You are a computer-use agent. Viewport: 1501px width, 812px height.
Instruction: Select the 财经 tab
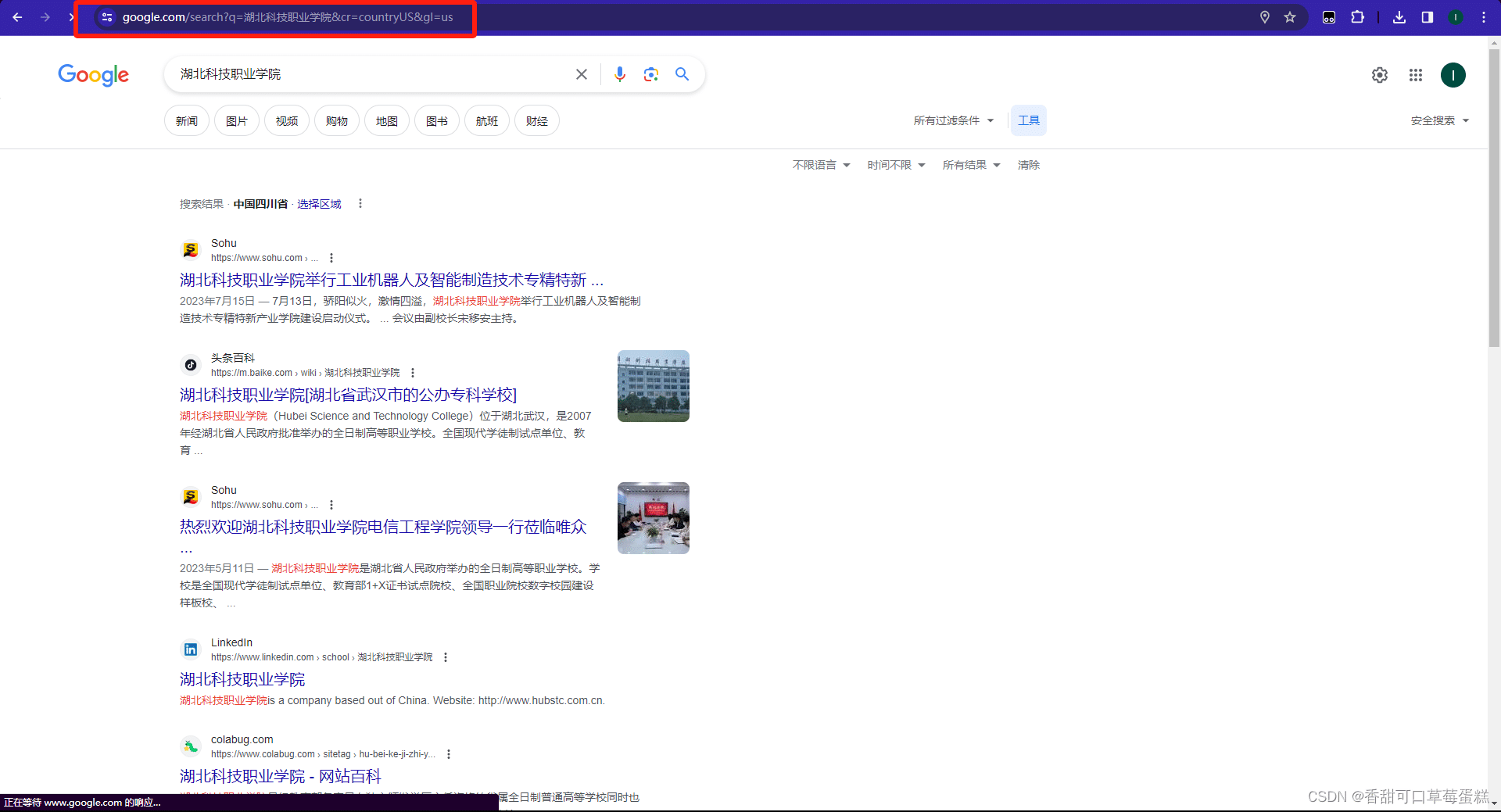pyautogui.click(x=537, y=120)
